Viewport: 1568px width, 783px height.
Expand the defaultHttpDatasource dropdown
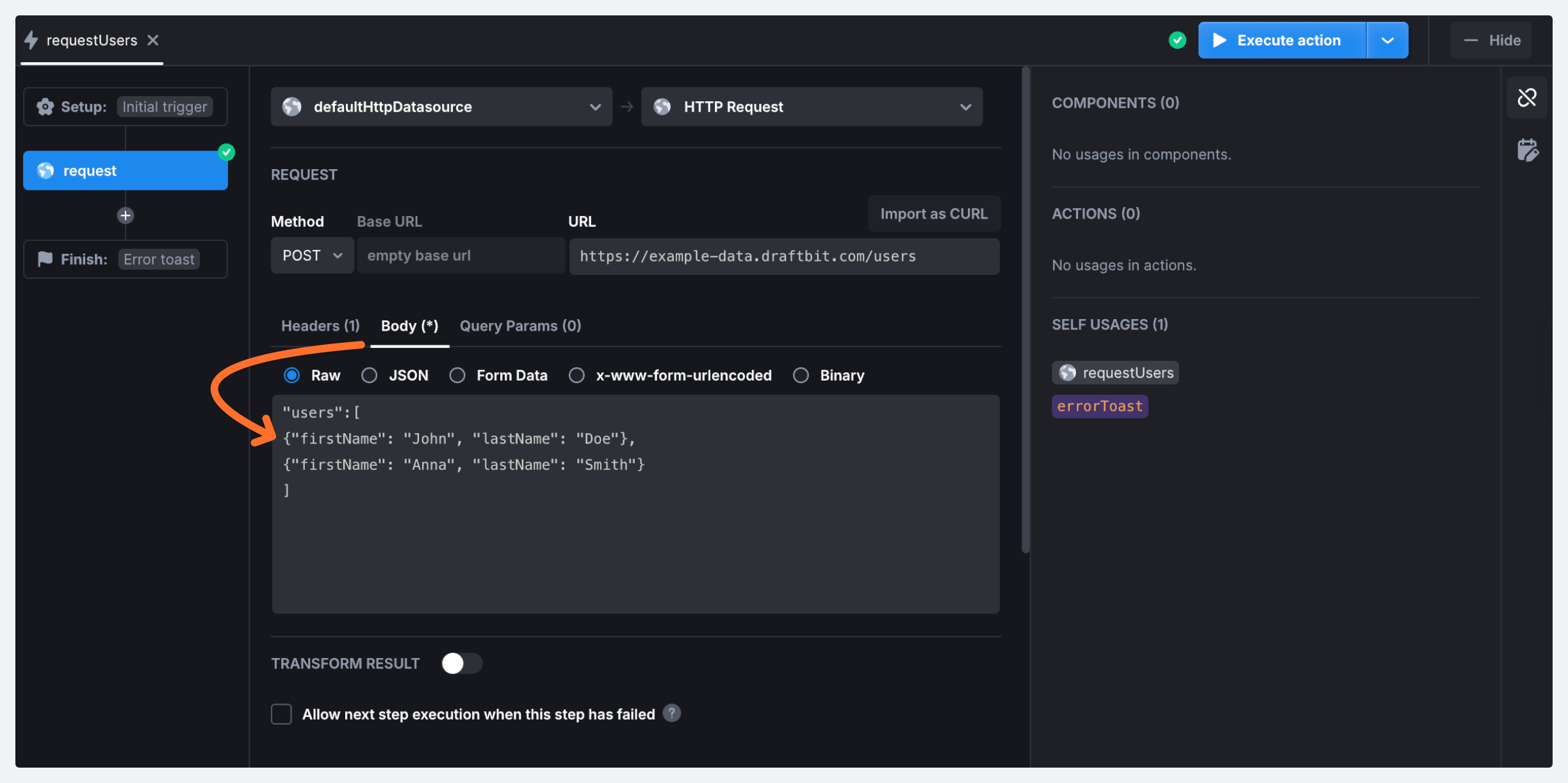[x=441, y=107]
